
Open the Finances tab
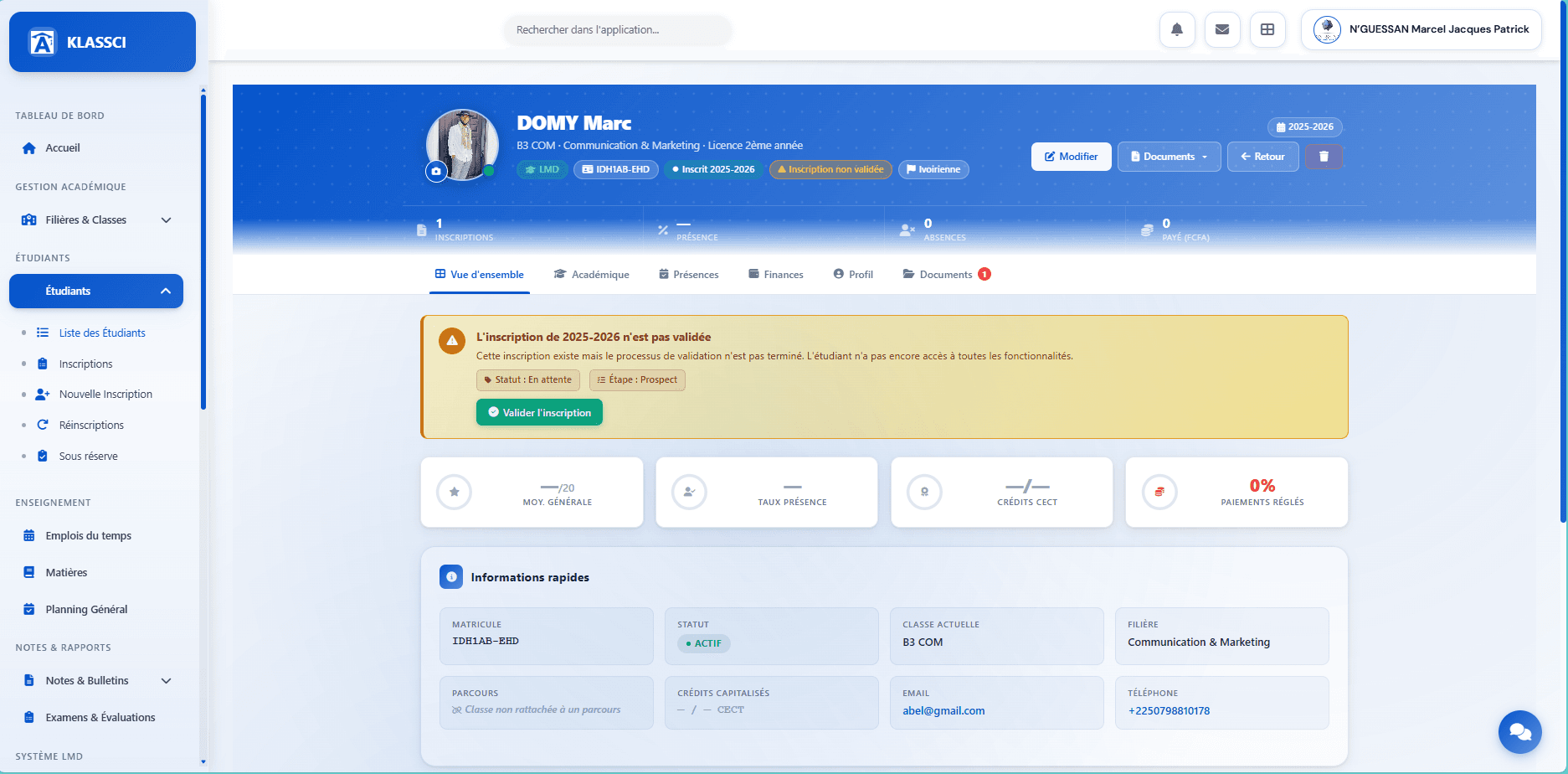click(x=776, y=275)
